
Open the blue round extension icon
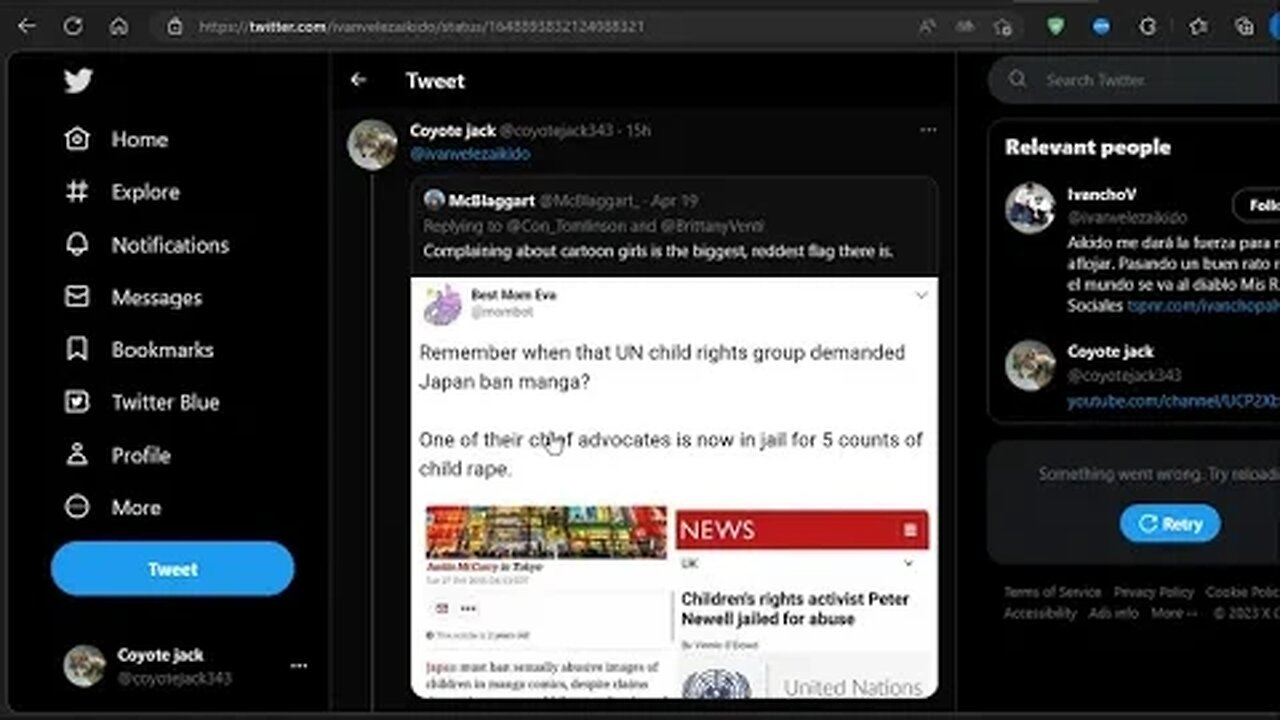click(1101, 27)
